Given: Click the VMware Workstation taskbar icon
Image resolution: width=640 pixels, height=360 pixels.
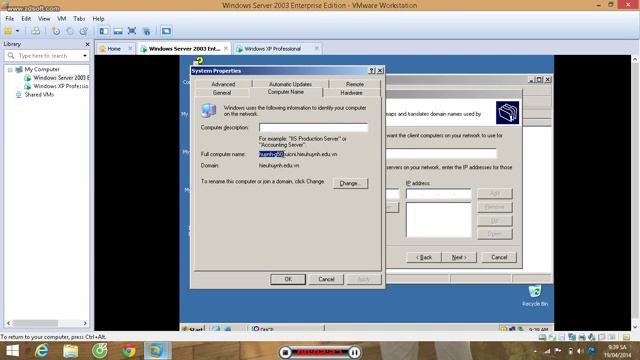Looking at the screenshot, I should 156,351.
